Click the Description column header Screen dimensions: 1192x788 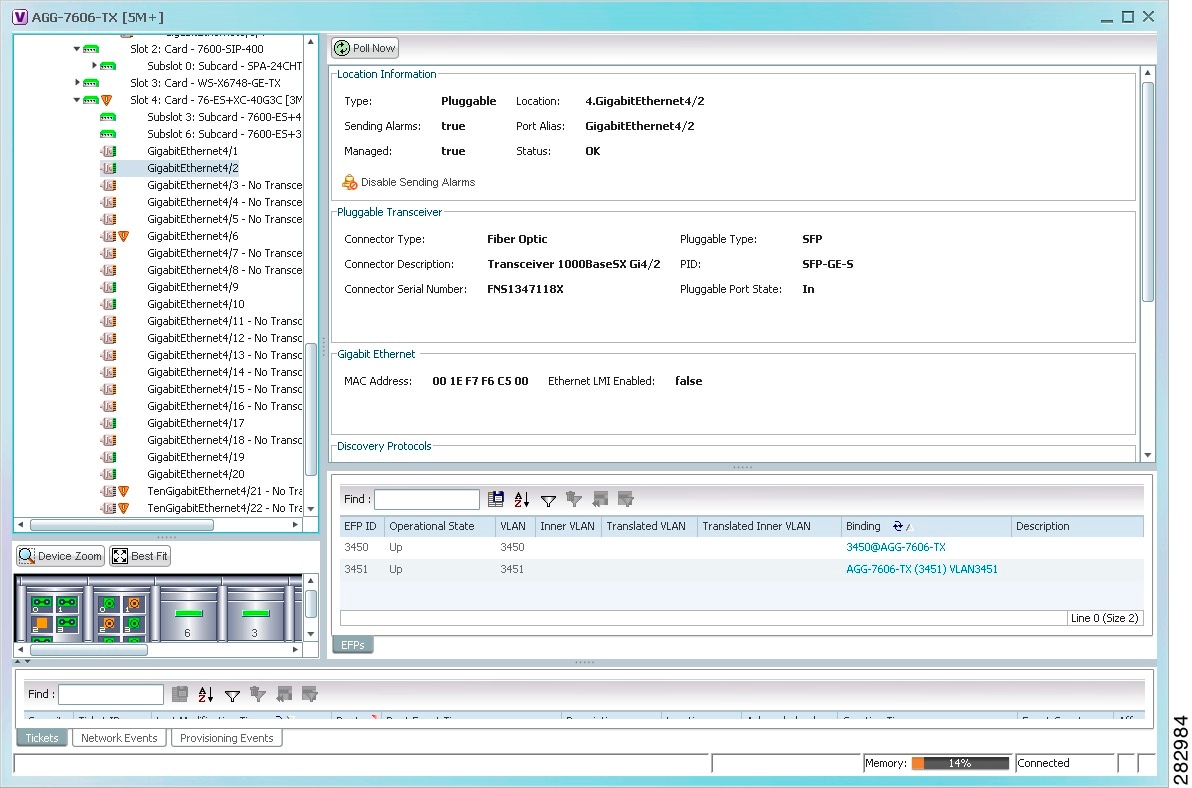pos(1077,526)
